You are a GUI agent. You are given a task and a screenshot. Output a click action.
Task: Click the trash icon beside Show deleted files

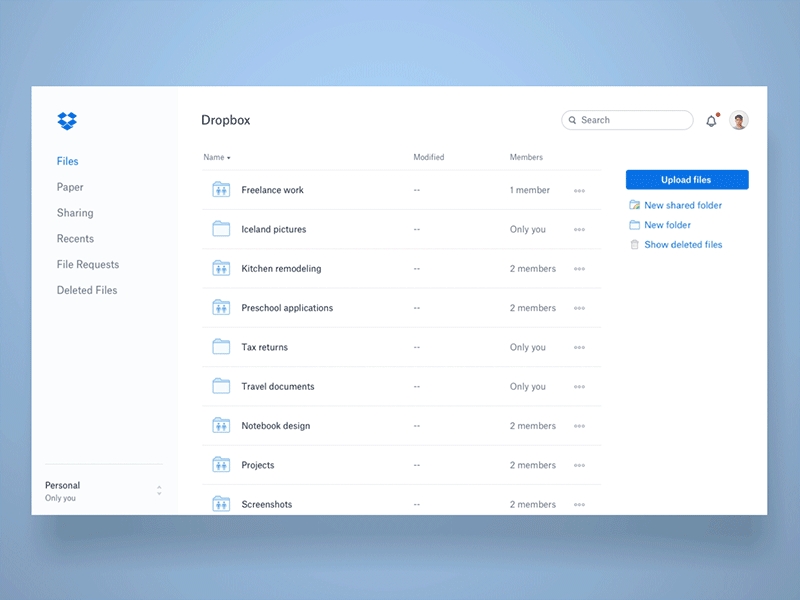click(x=634, y=245)
